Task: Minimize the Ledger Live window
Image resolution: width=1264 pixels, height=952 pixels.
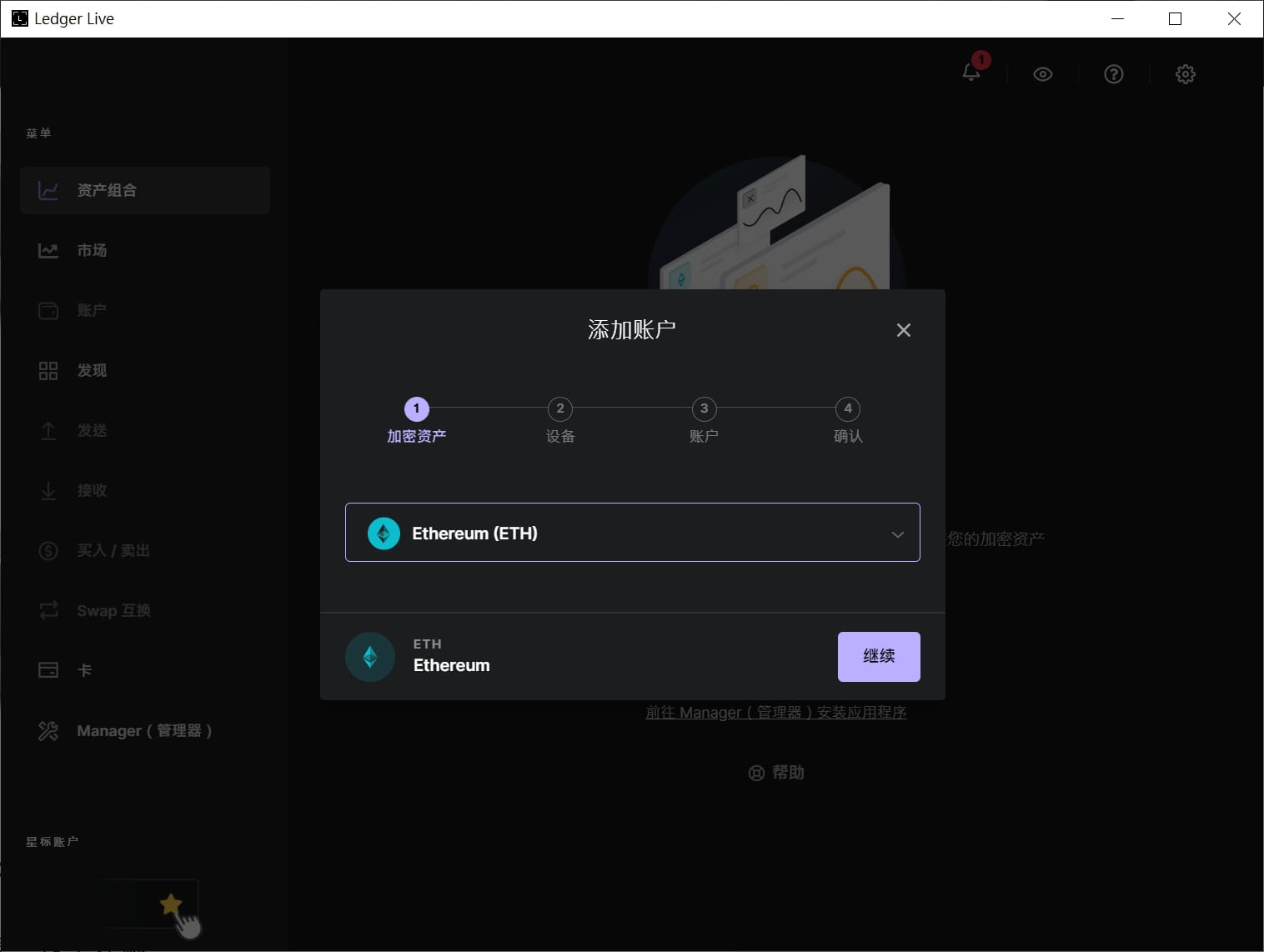Action: 1117,18
